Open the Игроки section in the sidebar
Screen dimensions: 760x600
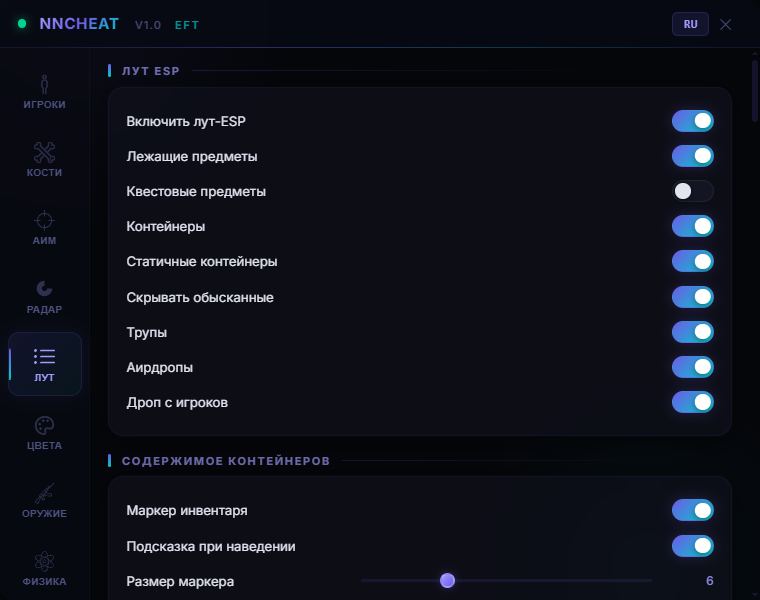[45, 92]
